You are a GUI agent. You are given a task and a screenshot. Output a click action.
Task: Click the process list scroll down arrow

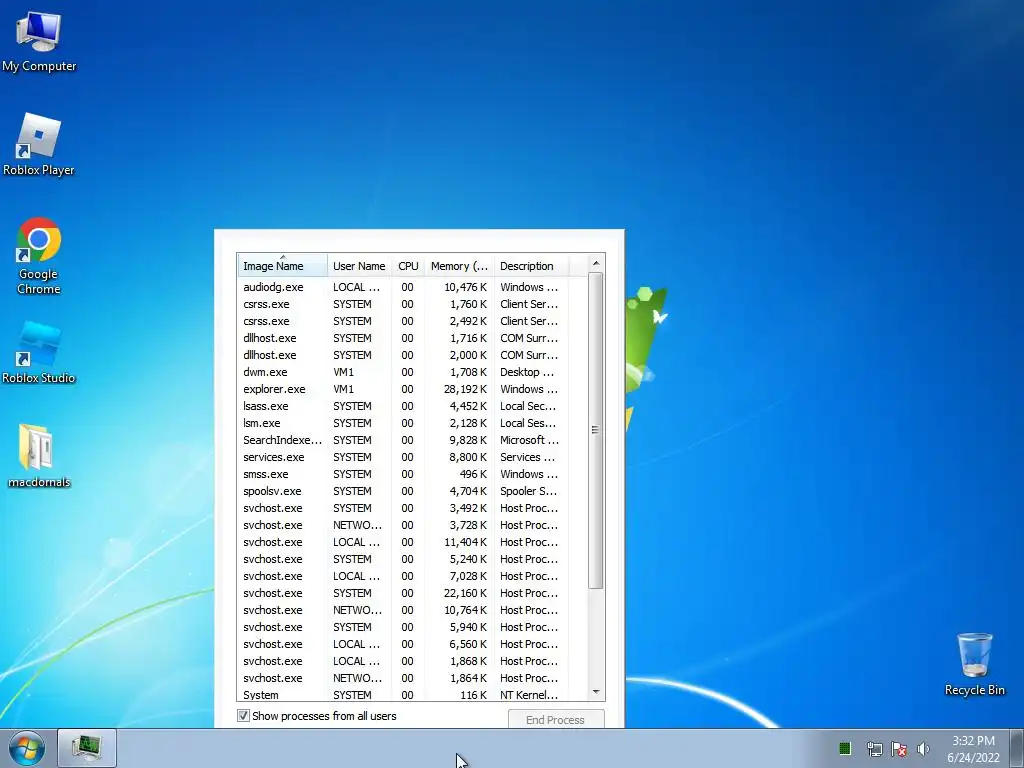[596, 692]
